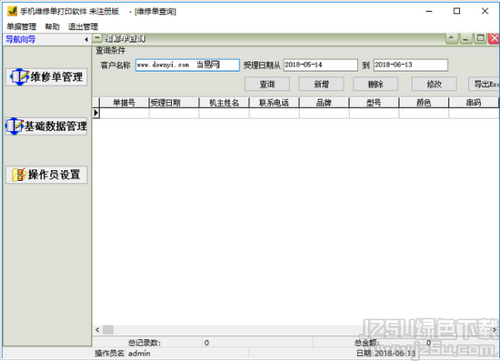Open the 帮助 menu
Screen dimensions: 500x361
(x=52, y=27)
